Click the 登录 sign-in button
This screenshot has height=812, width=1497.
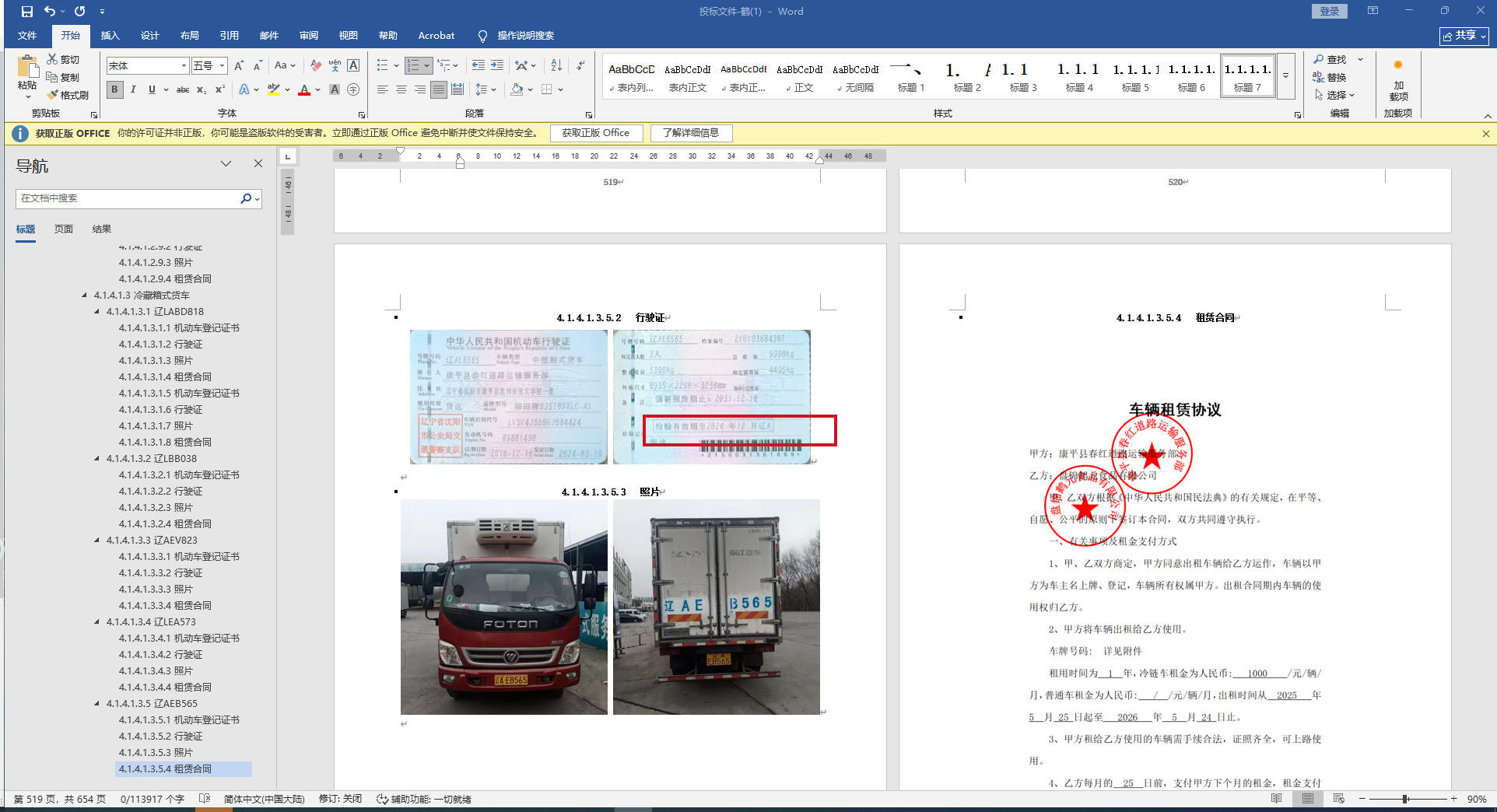click(1330, 11)
